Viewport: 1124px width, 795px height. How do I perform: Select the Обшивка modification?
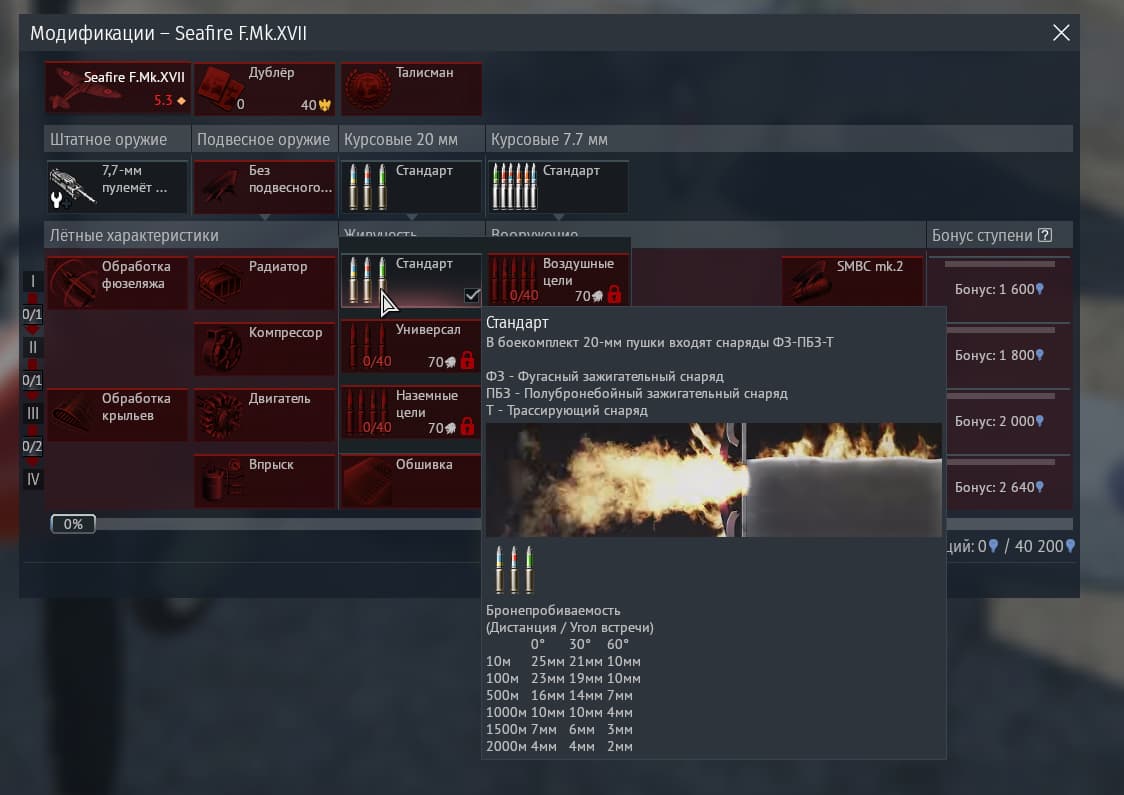tap(411, 480)
